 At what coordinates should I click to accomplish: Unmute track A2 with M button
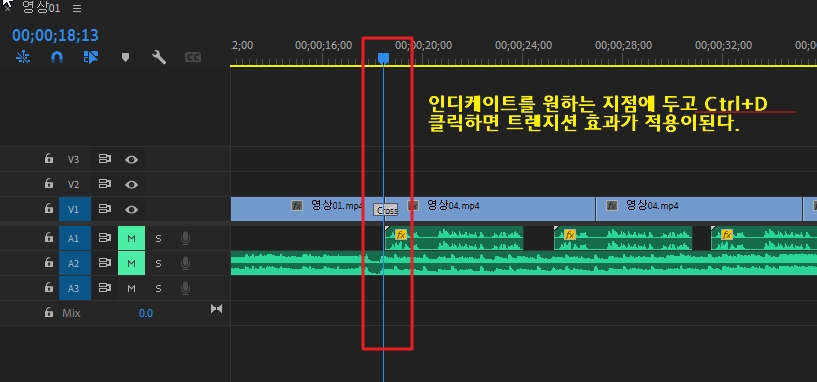[131, 263]
